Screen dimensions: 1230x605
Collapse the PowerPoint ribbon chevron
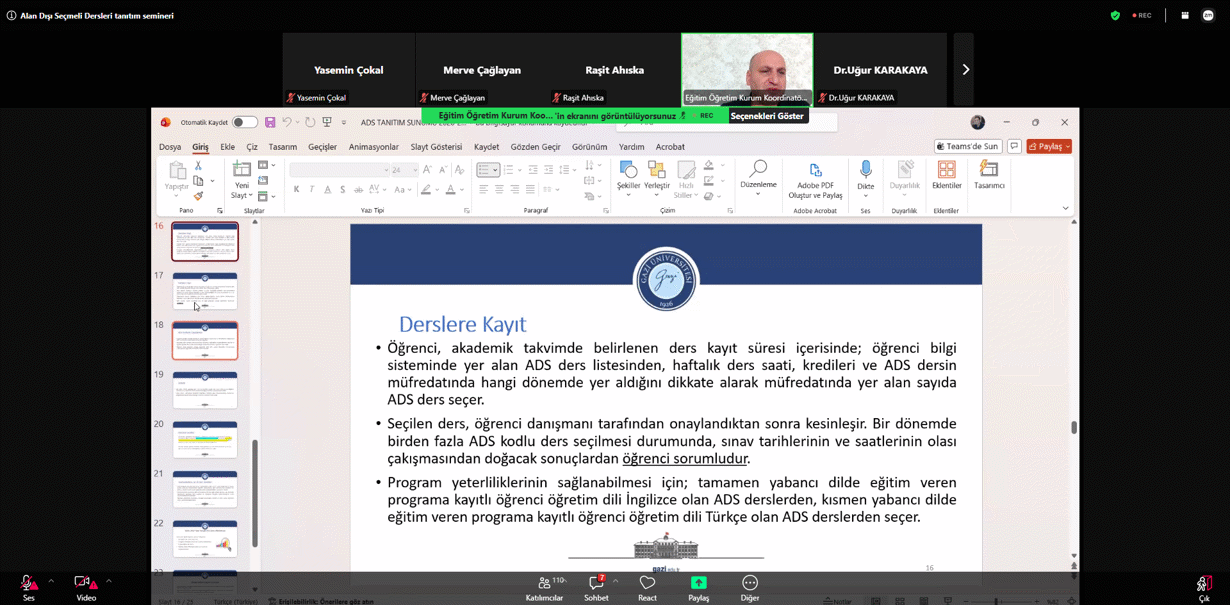click(1065, 208)
